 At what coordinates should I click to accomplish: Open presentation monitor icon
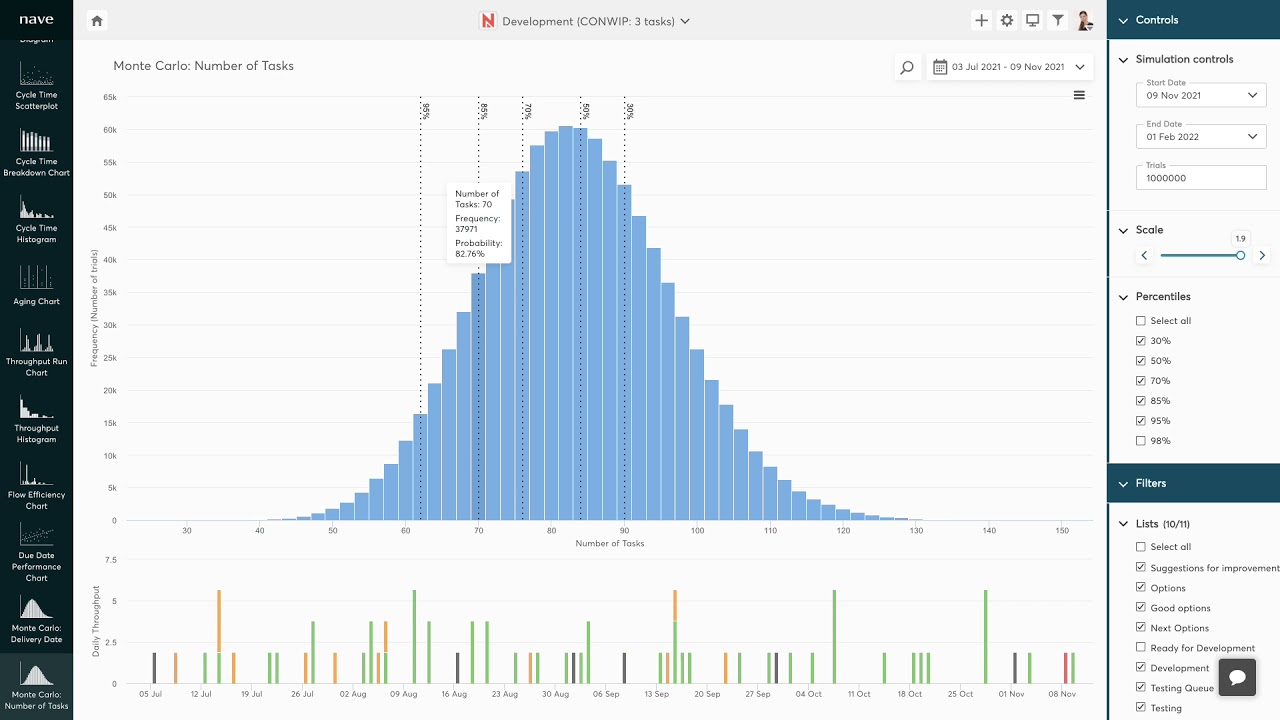click(x=1032, y=20)
